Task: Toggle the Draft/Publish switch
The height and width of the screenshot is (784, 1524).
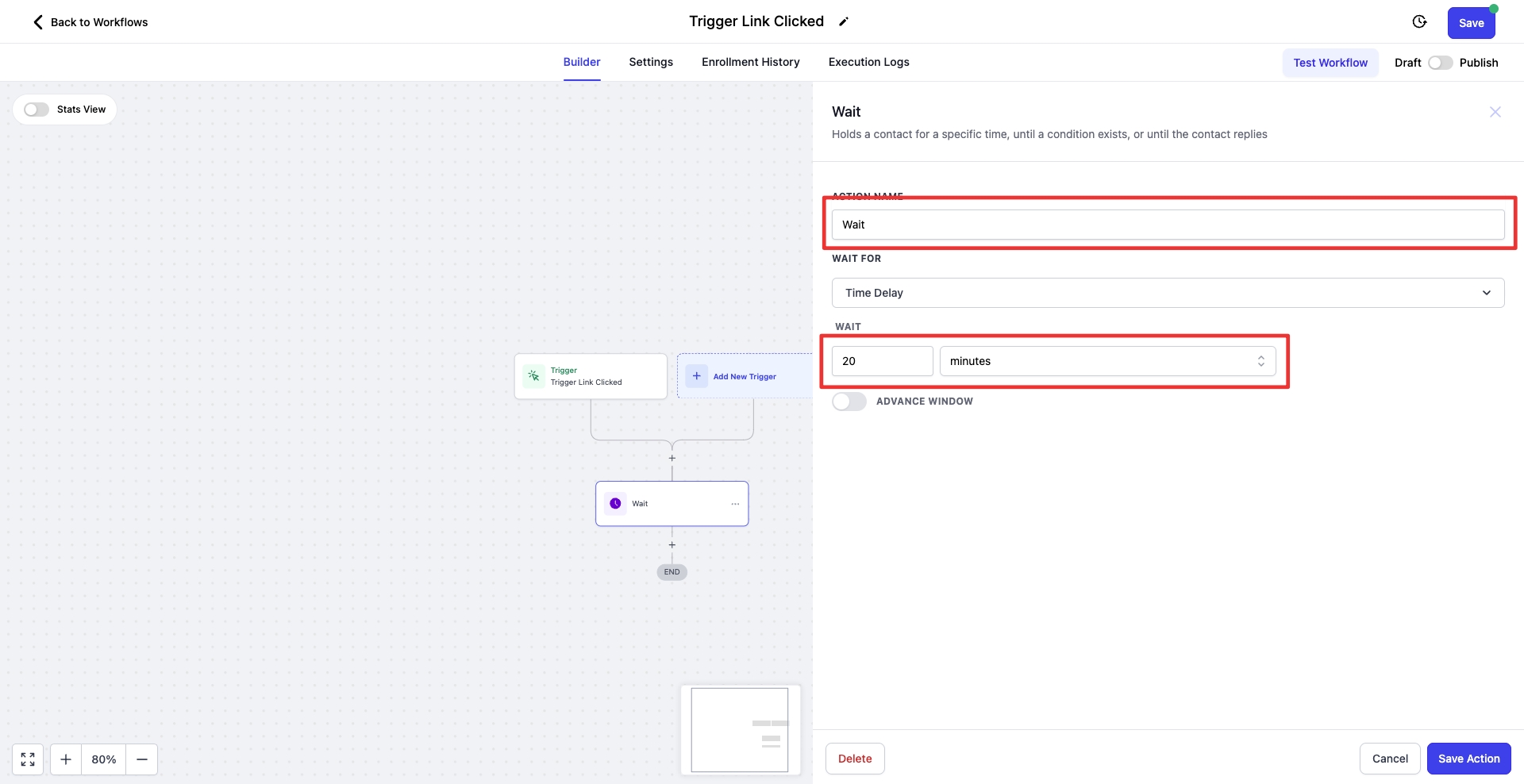Action: (x=1440, y=63)
